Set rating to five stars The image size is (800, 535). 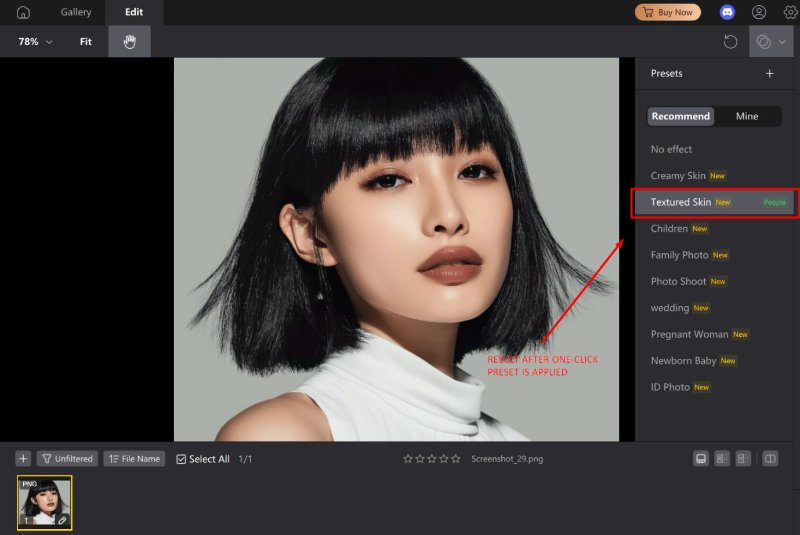click(456, 459)
